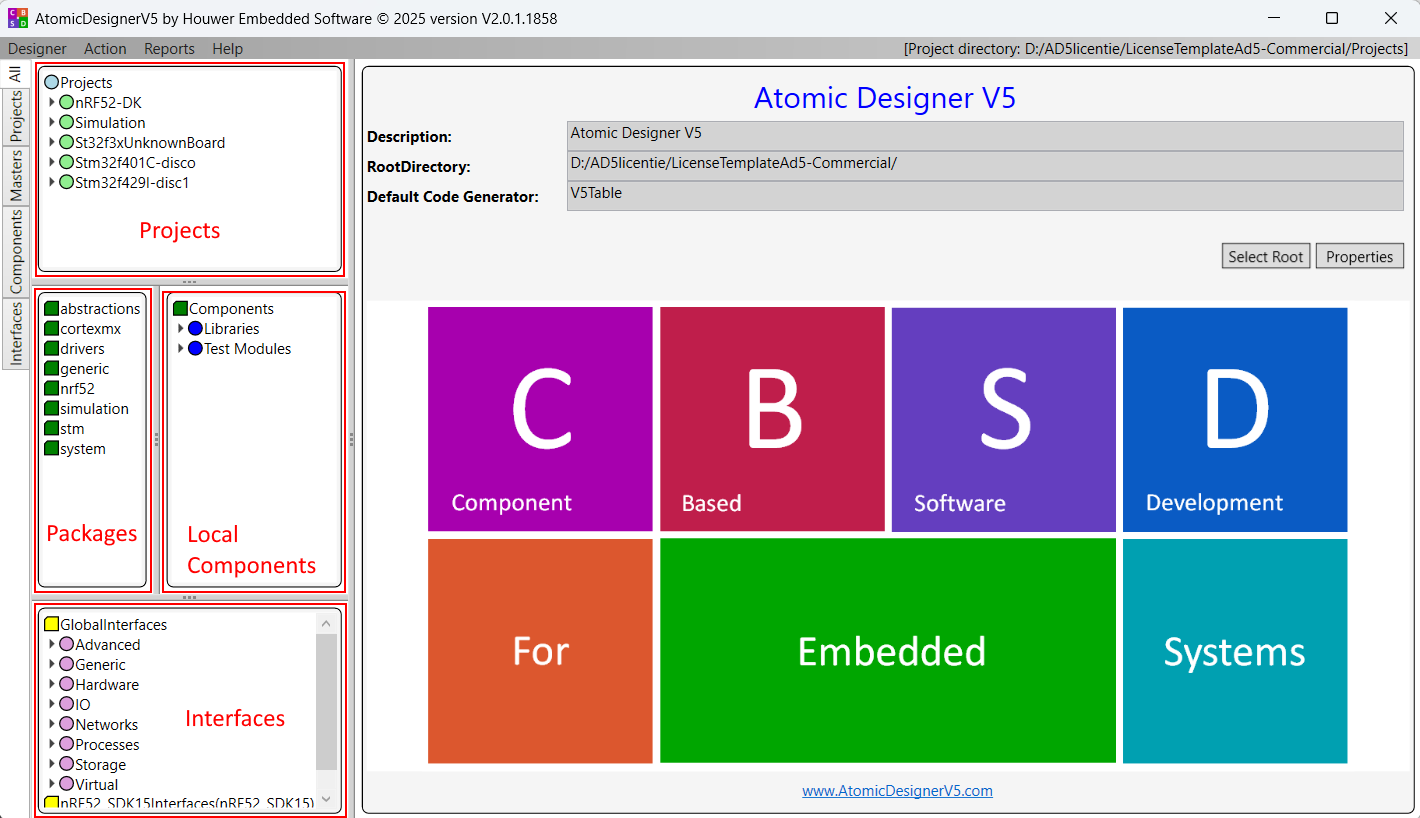Click the Default Code Generator field
1420x818 pixels.
pos(984,196)
